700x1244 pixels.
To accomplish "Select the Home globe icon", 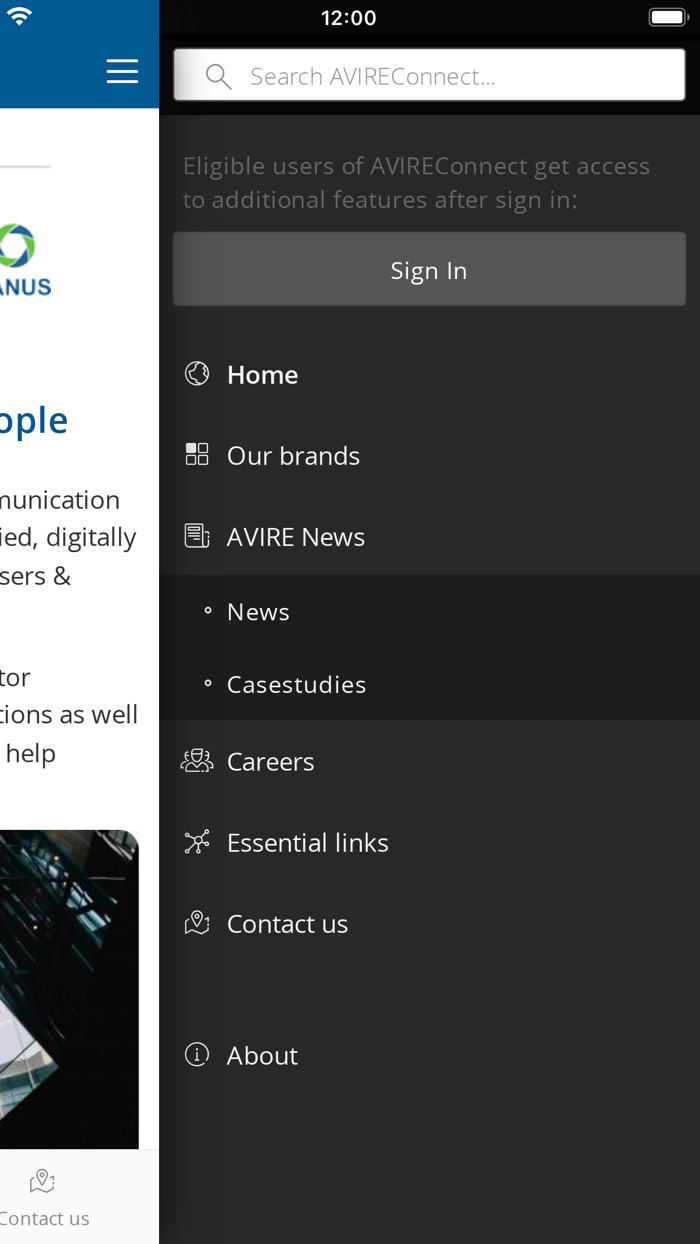I will point(196,373).
